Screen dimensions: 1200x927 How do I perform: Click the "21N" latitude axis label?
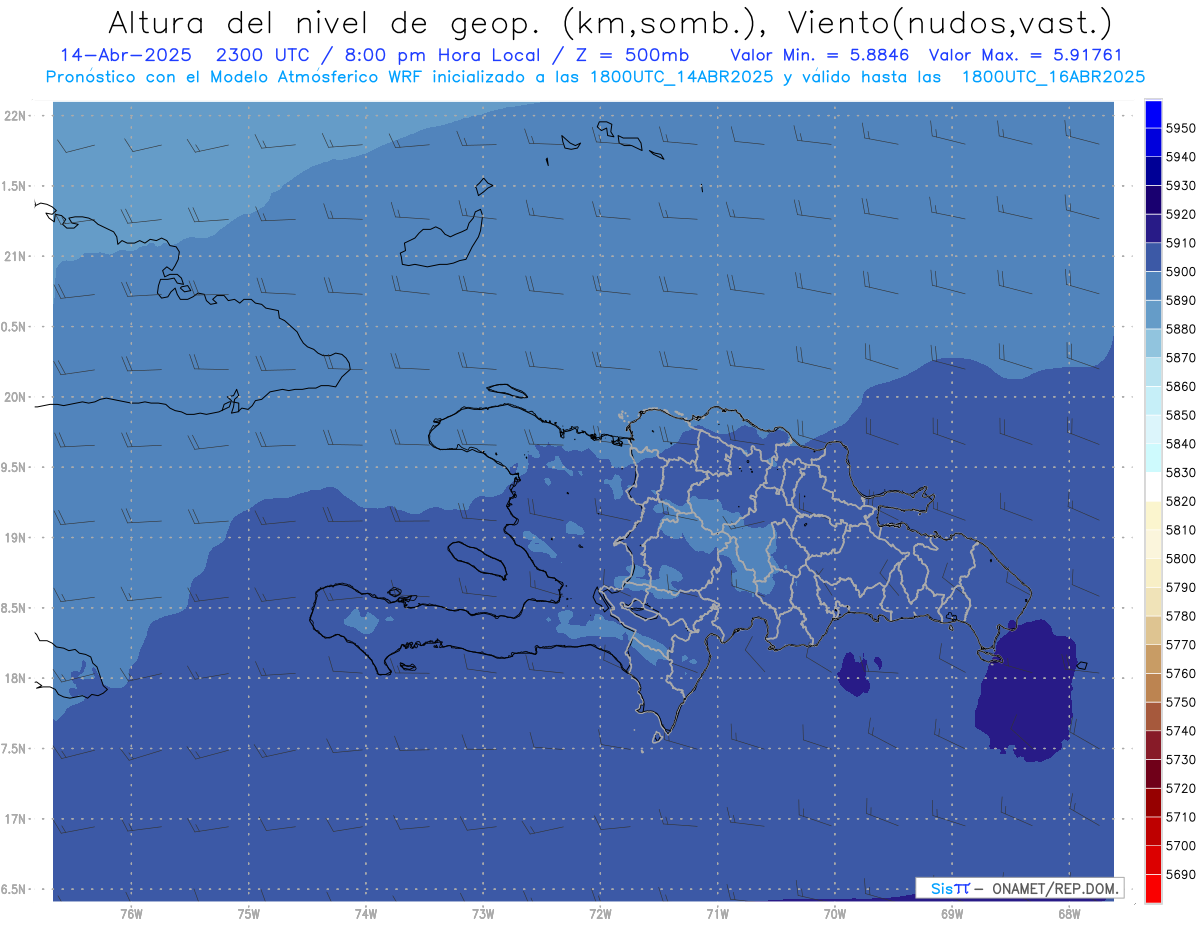pos(15,257)
